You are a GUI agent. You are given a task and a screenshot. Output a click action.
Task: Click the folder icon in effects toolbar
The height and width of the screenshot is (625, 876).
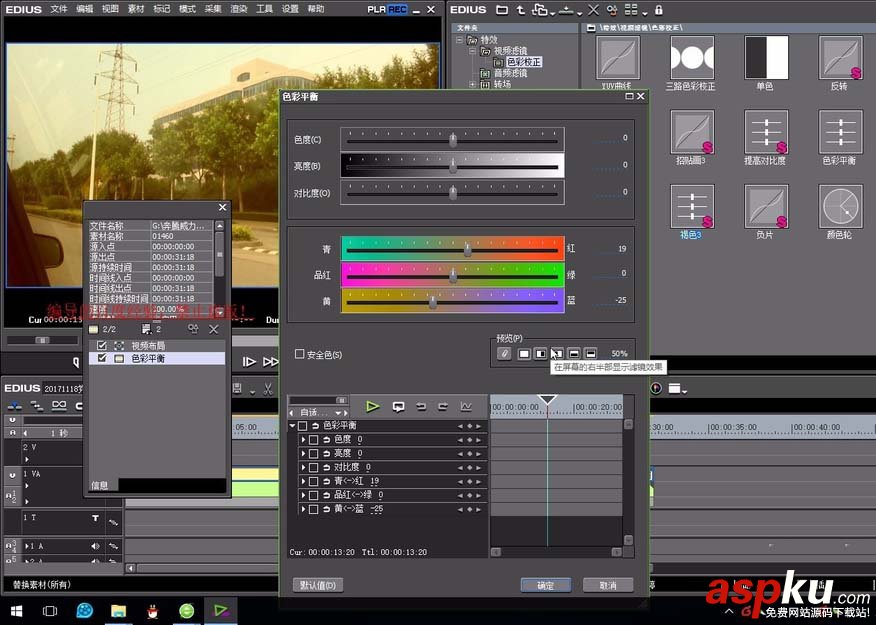502,9
